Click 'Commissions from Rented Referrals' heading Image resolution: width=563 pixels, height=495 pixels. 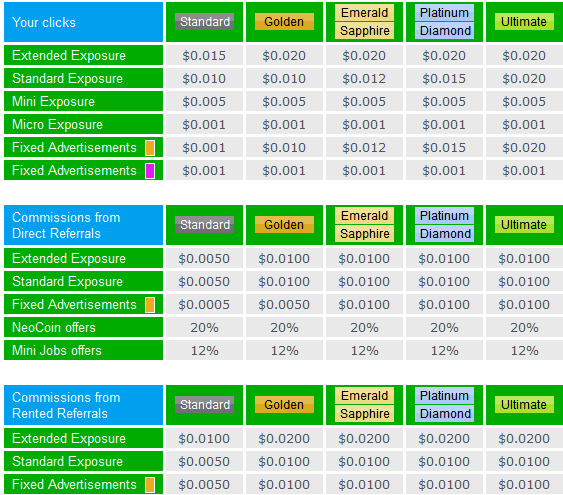pyautogui.click(x=66, y=406)
